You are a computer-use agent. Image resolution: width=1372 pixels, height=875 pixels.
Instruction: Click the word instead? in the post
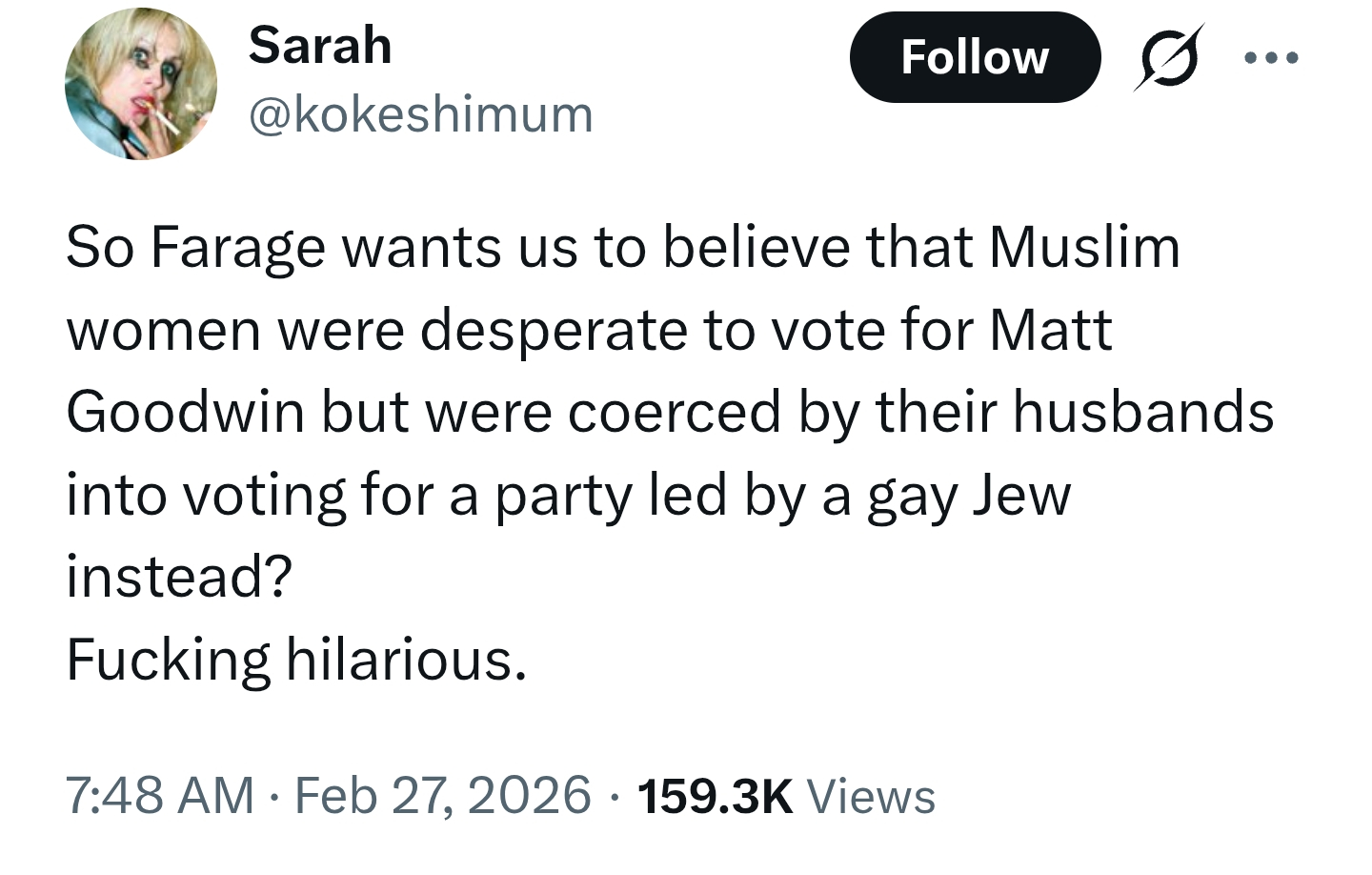[179, 577]
